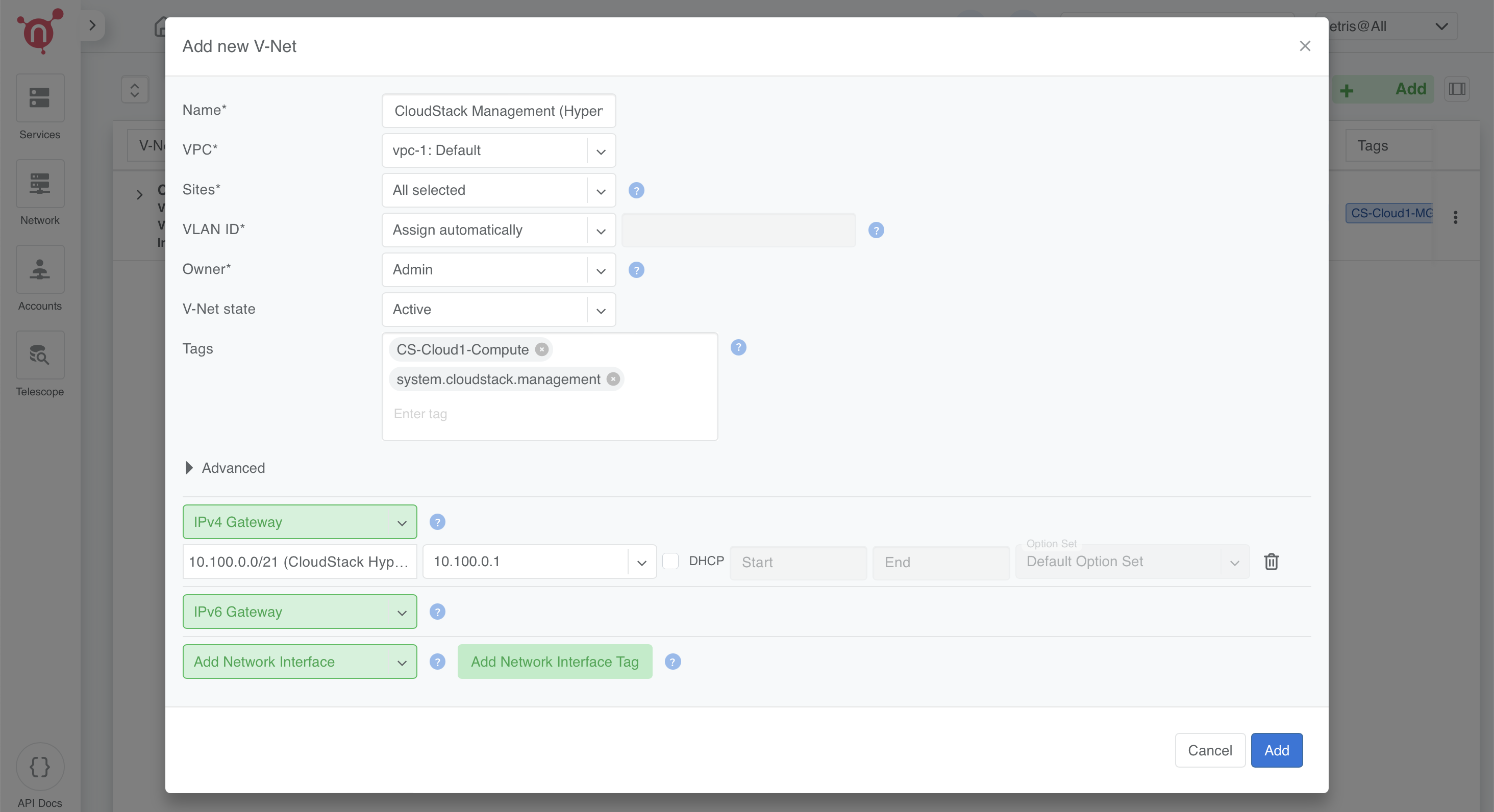1494x812 pixels.
Task: Enable the DHCP checkbox
Action: [670, 561]
